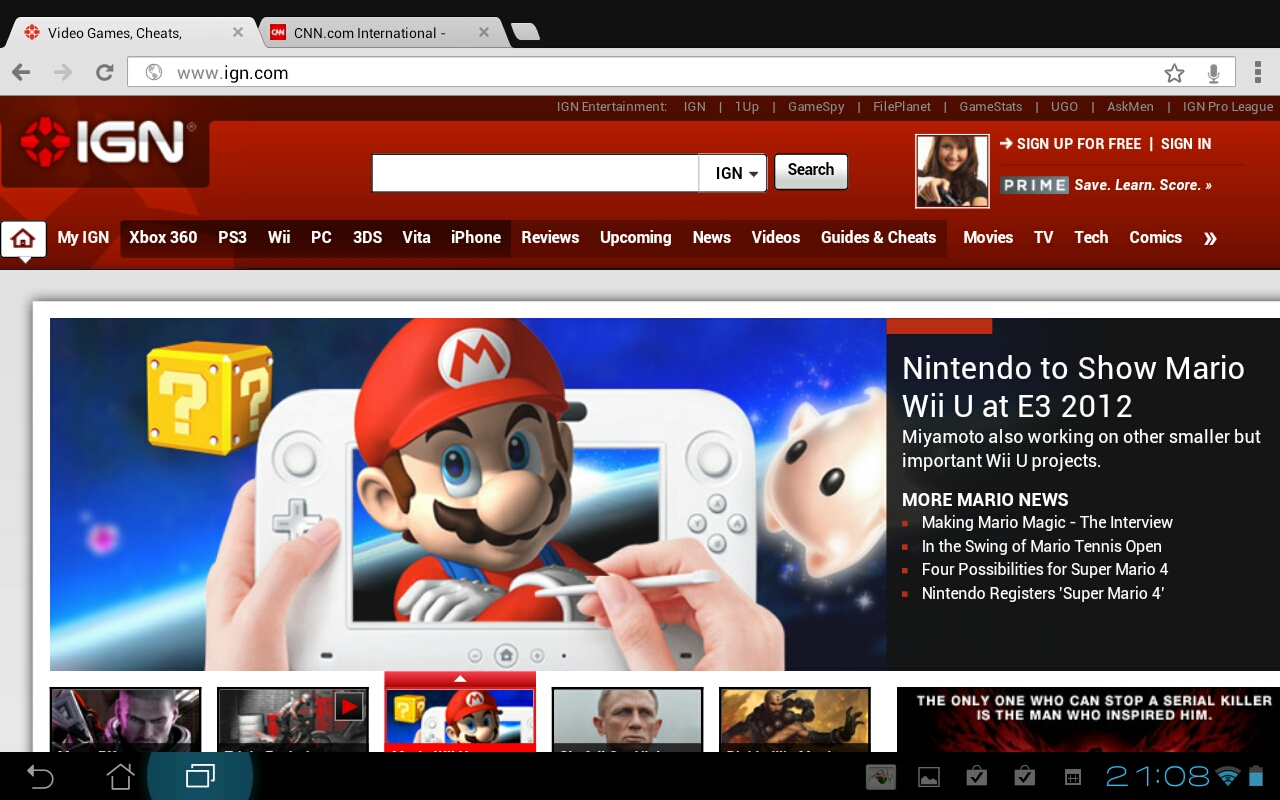1280x800 pixels.
Task: Open the browser three-dot menu
Action: click(1257, 72)
